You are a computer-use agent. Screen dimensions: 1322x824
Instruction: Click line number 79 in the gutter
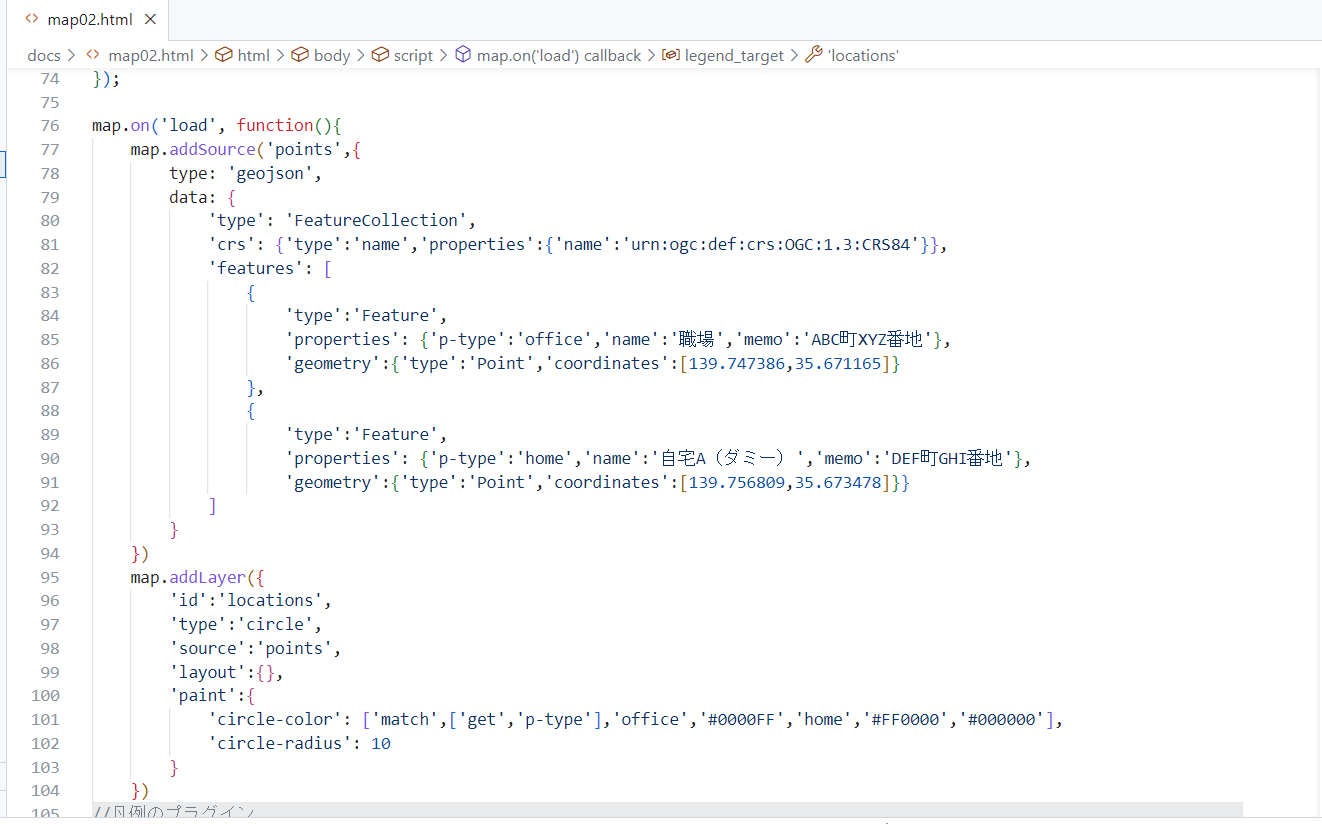[x=50, y=197]
